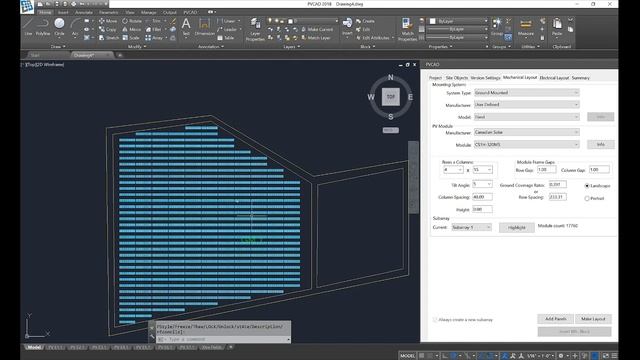Viewport: 640px width, 360px height.
Task: Activate the Stretch modify tool
Action: (109, 38)
